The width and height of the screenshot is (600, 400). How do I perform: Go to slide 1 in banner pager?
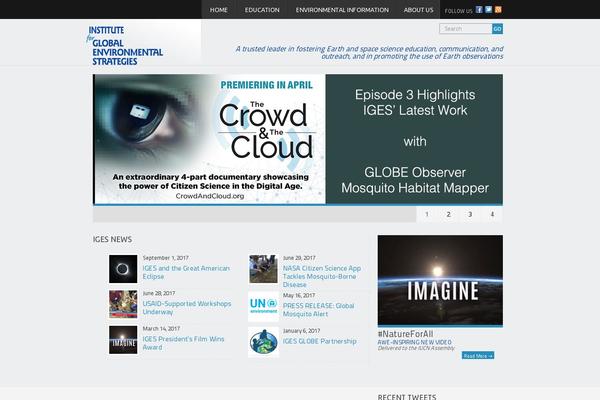[x=427, y=214]
